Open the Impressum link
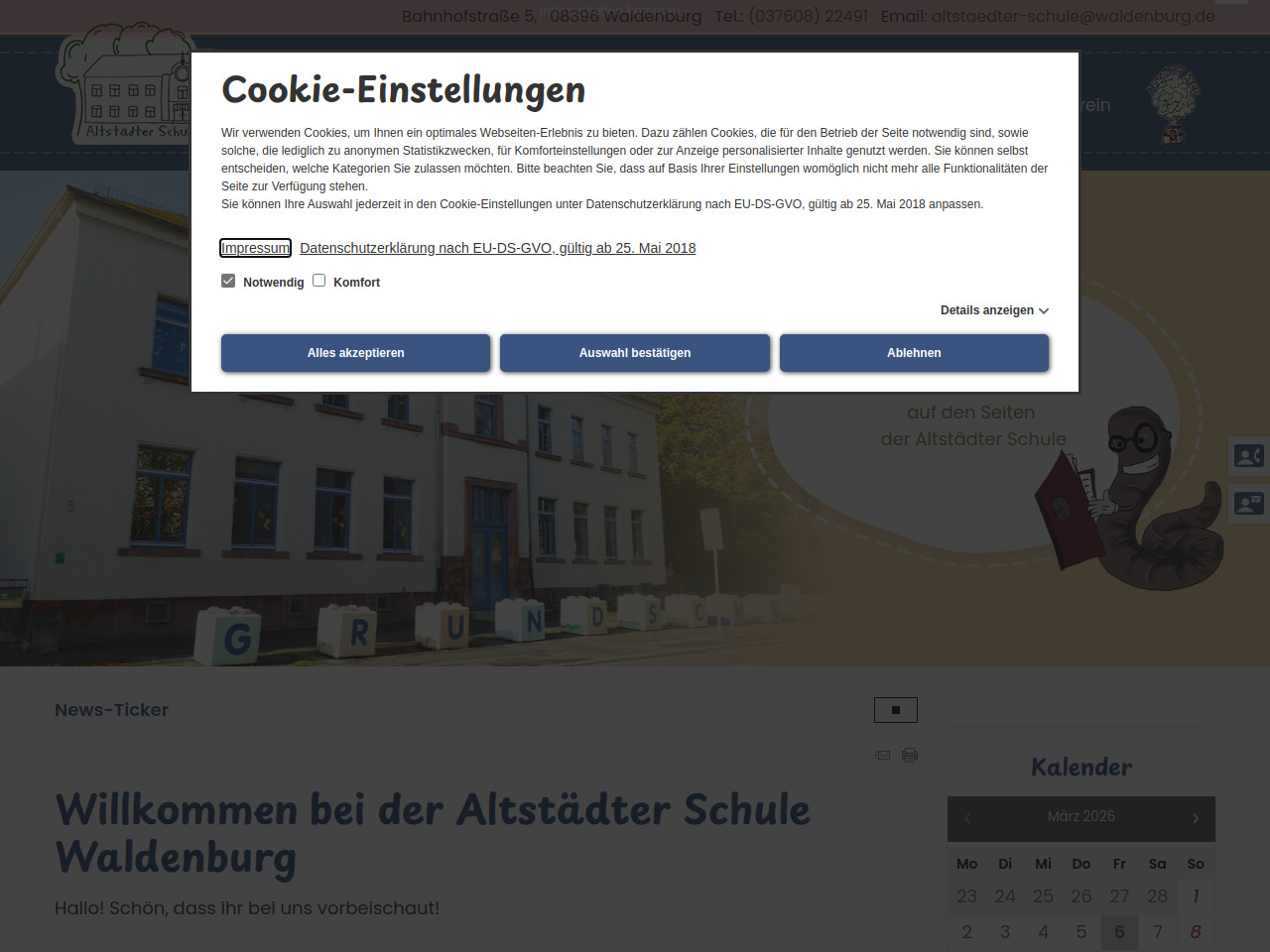 (255, 248)
